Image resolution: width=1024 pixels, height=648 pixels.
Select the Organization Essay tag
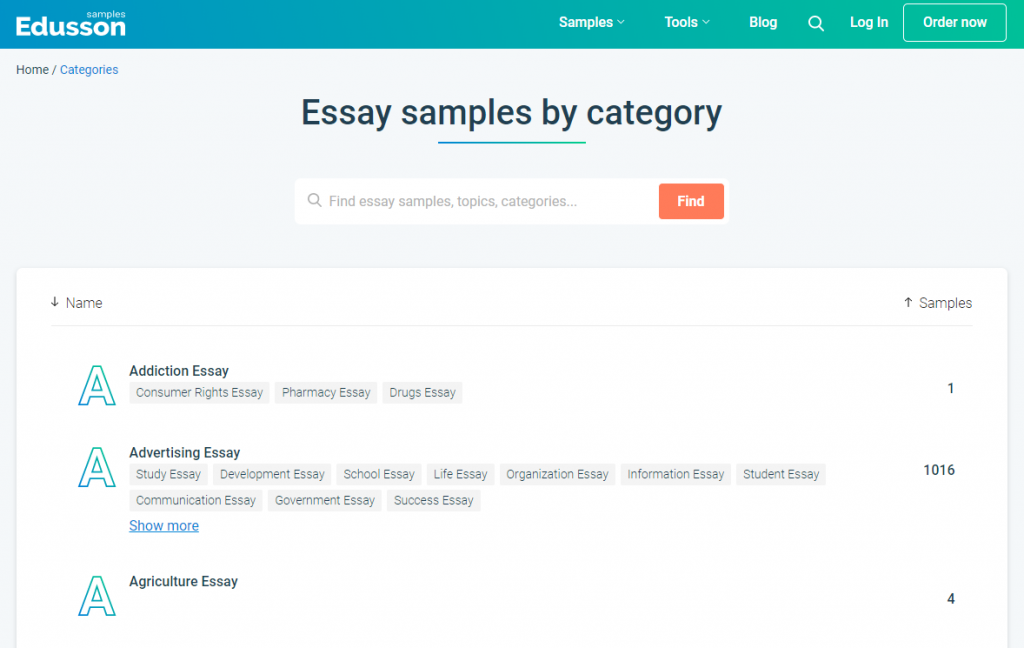pos(557,474)
